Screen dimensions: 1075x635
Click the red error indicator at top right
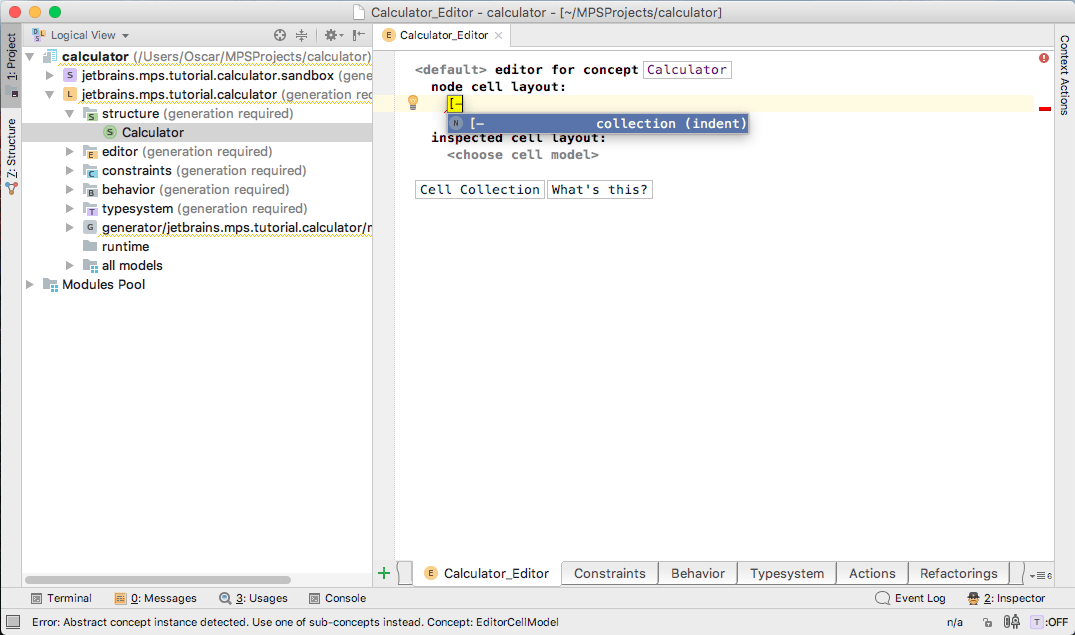[1044, 59]
